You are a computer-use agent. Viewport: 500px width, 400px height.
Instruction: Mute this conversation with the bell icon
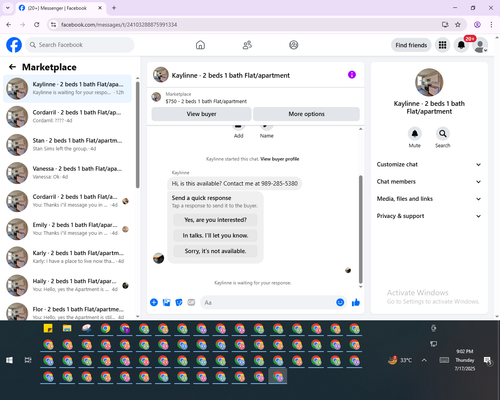tap(414, 134)
